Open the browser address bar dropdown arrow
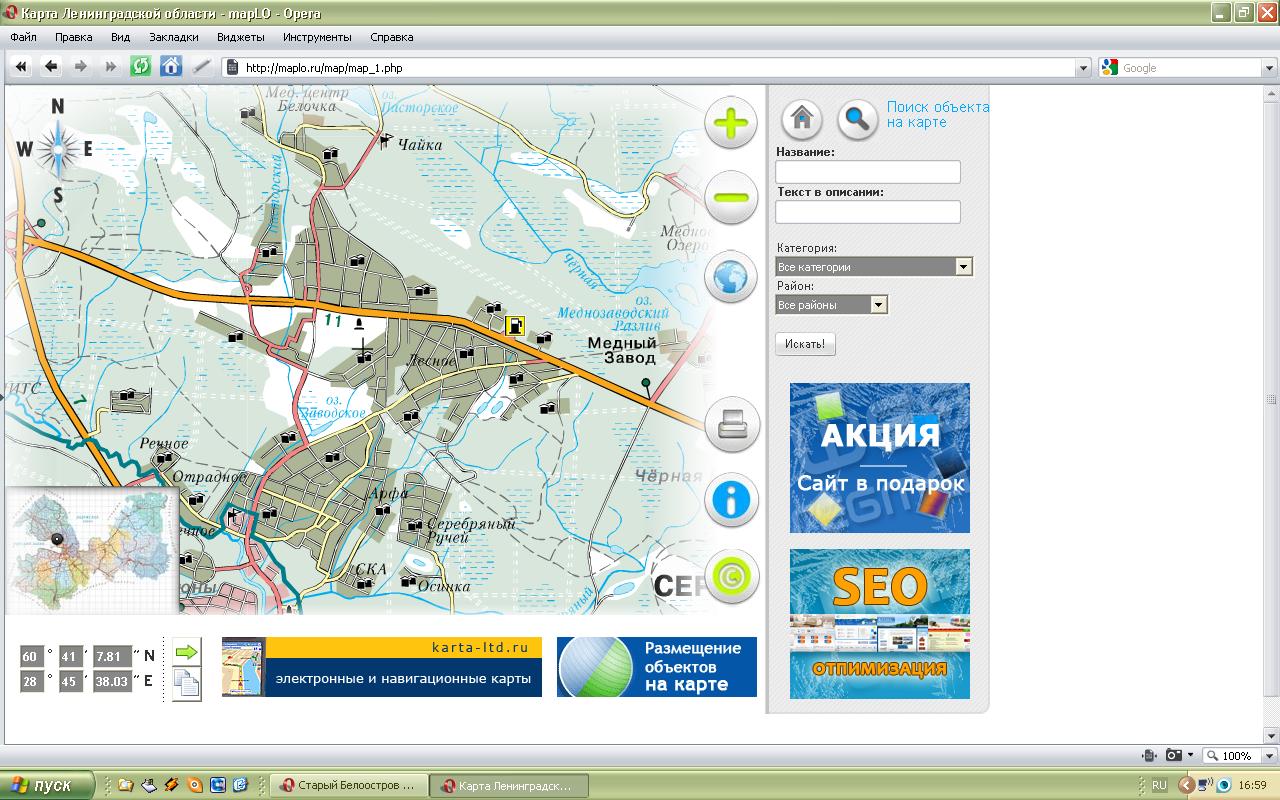This screenshot has height=800, width=1280. pyautogui.click(x=1083, y=68)
